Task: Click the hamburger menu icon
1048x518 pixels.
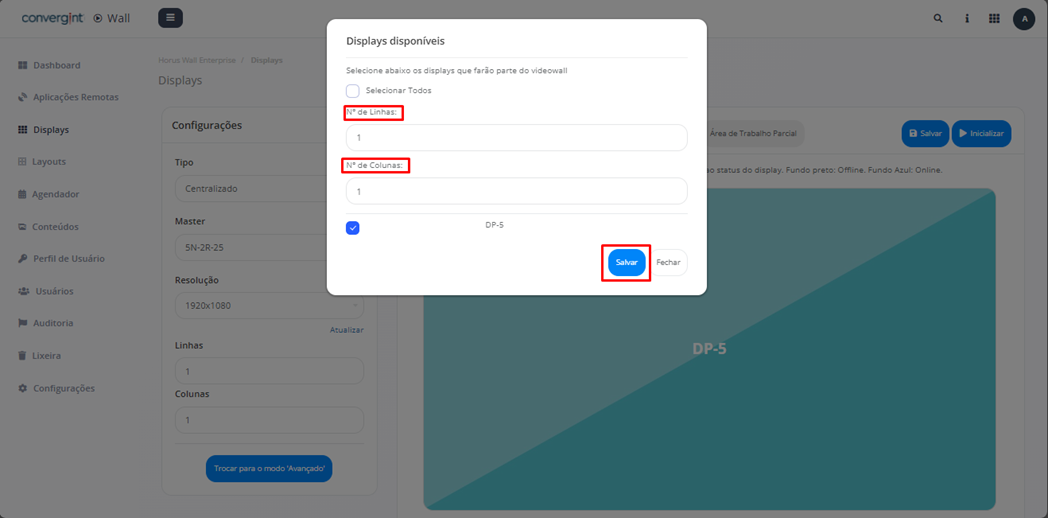Action: coord(170,18)
